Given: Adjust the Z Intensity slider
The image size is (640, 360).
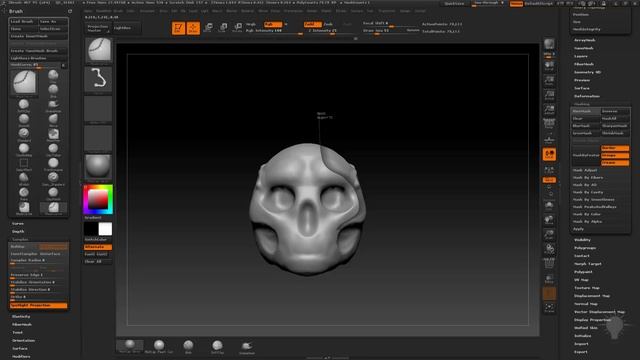Looking at the screenshot, I should click(x=330, y=31).
